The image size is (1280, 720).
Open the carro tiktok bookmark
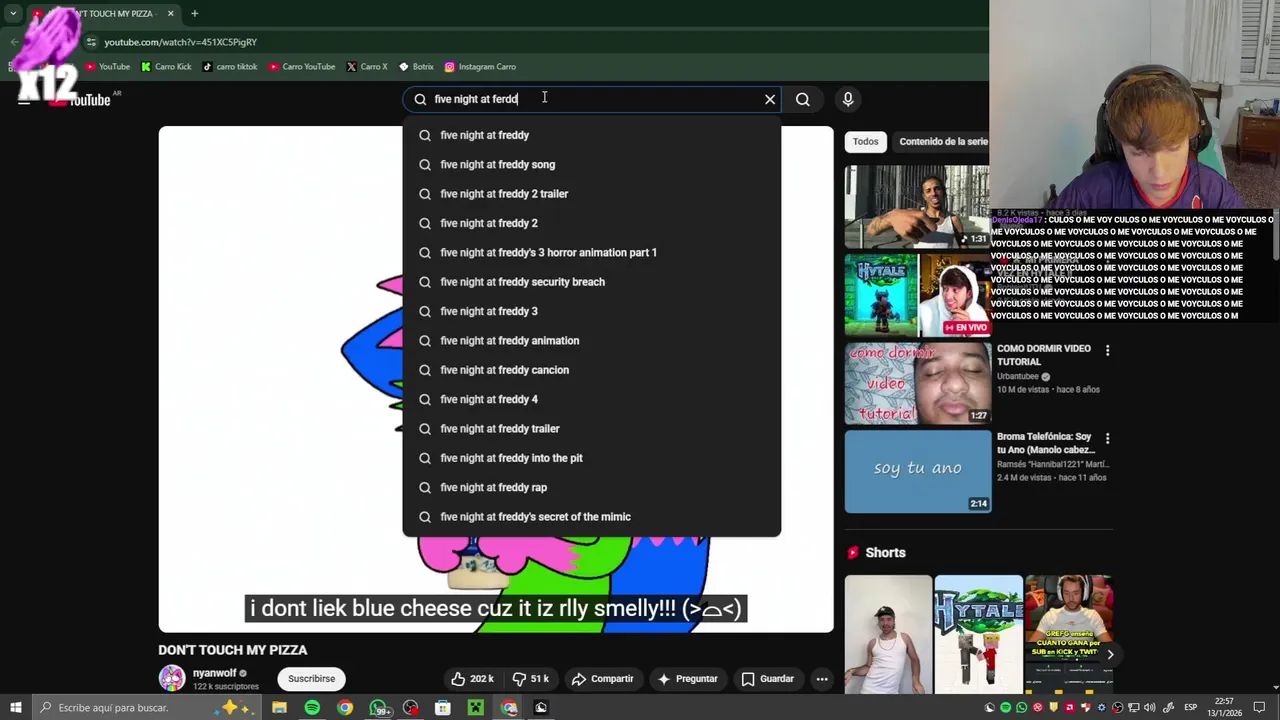click(230, 67)
